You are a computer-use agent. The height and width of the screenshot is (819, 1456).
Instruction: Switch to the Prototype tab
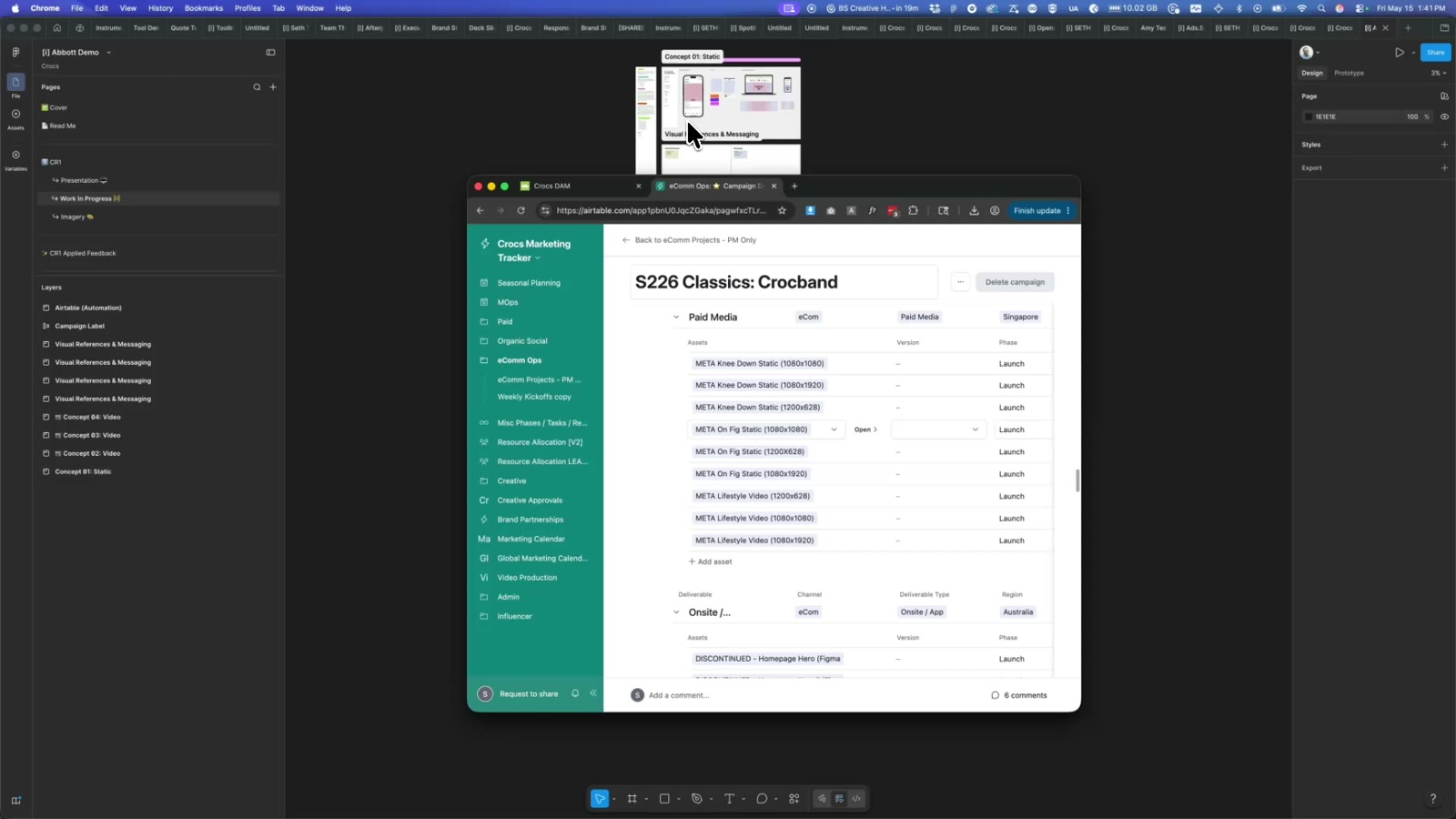click(x=1349, y=73)
